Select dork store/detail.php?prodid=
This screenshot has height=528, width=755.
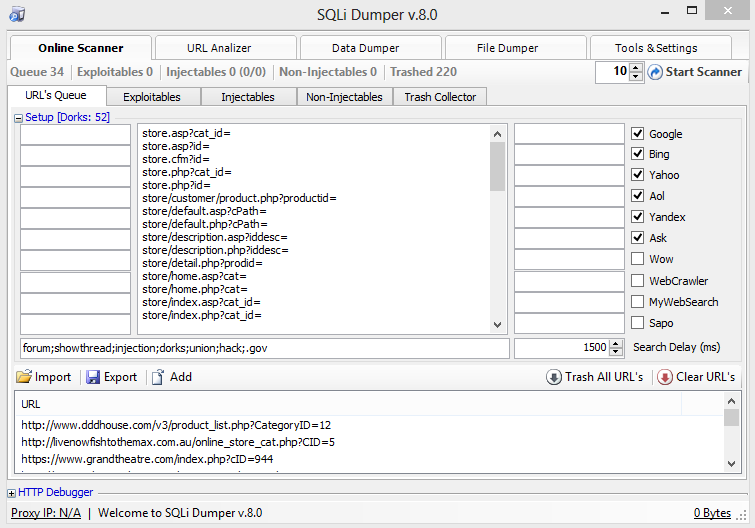202,263
